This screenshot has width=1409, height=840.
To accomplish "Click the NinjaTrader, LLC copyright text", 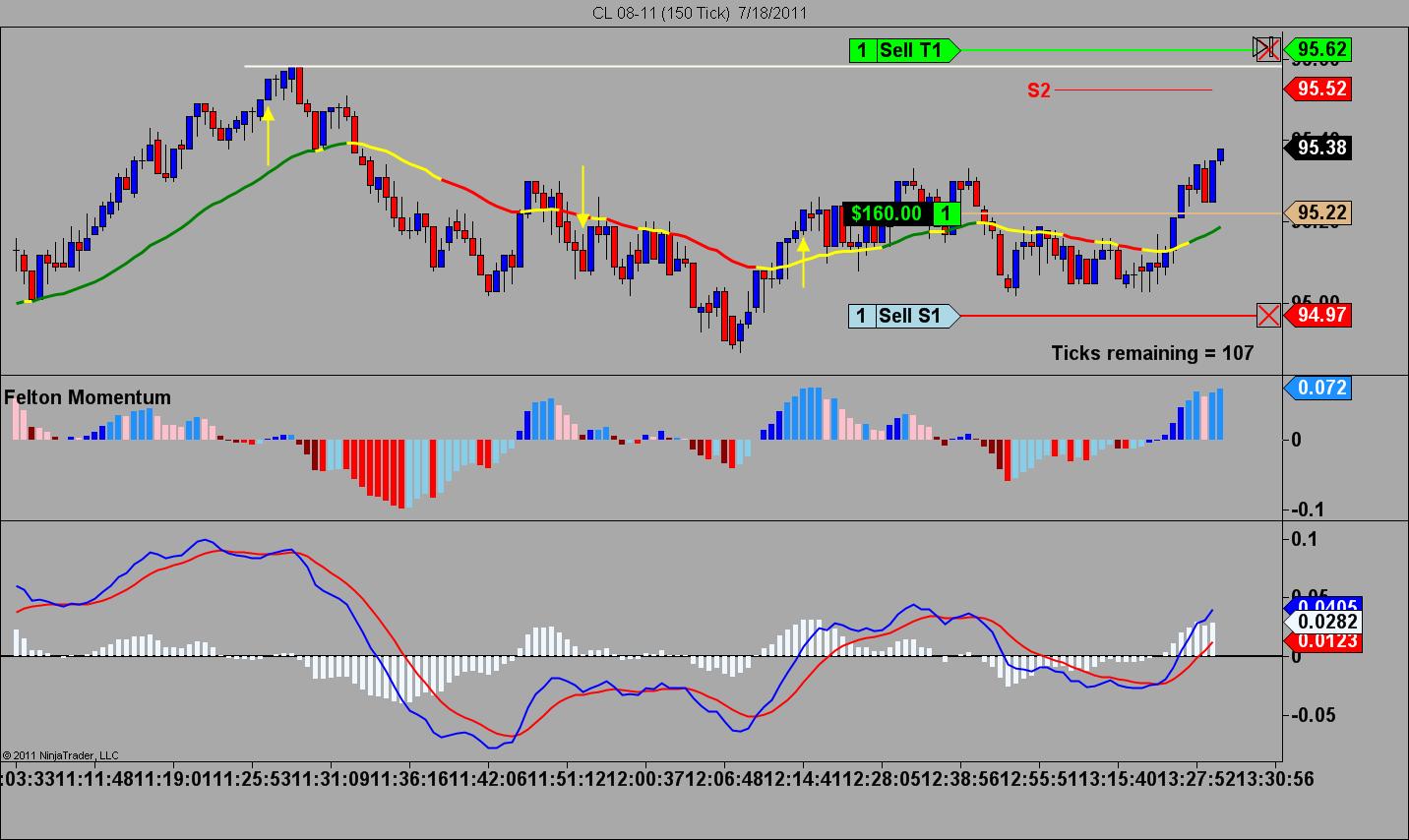I will 61,755.
